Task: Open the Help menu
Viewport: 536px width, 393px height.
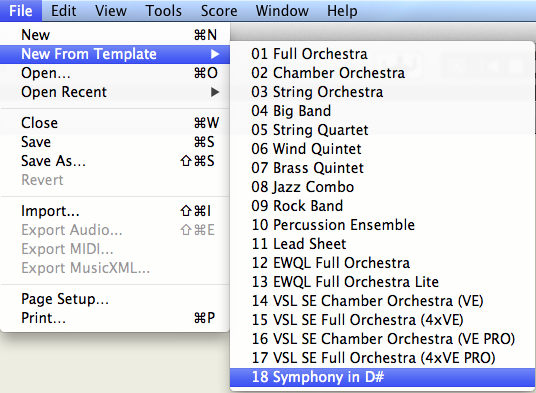Action: click(342, 11)
